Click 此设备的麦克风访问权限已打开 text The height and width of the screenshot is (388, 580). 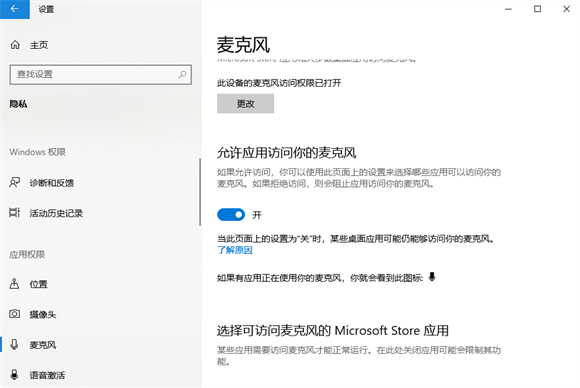pos(279,83)
